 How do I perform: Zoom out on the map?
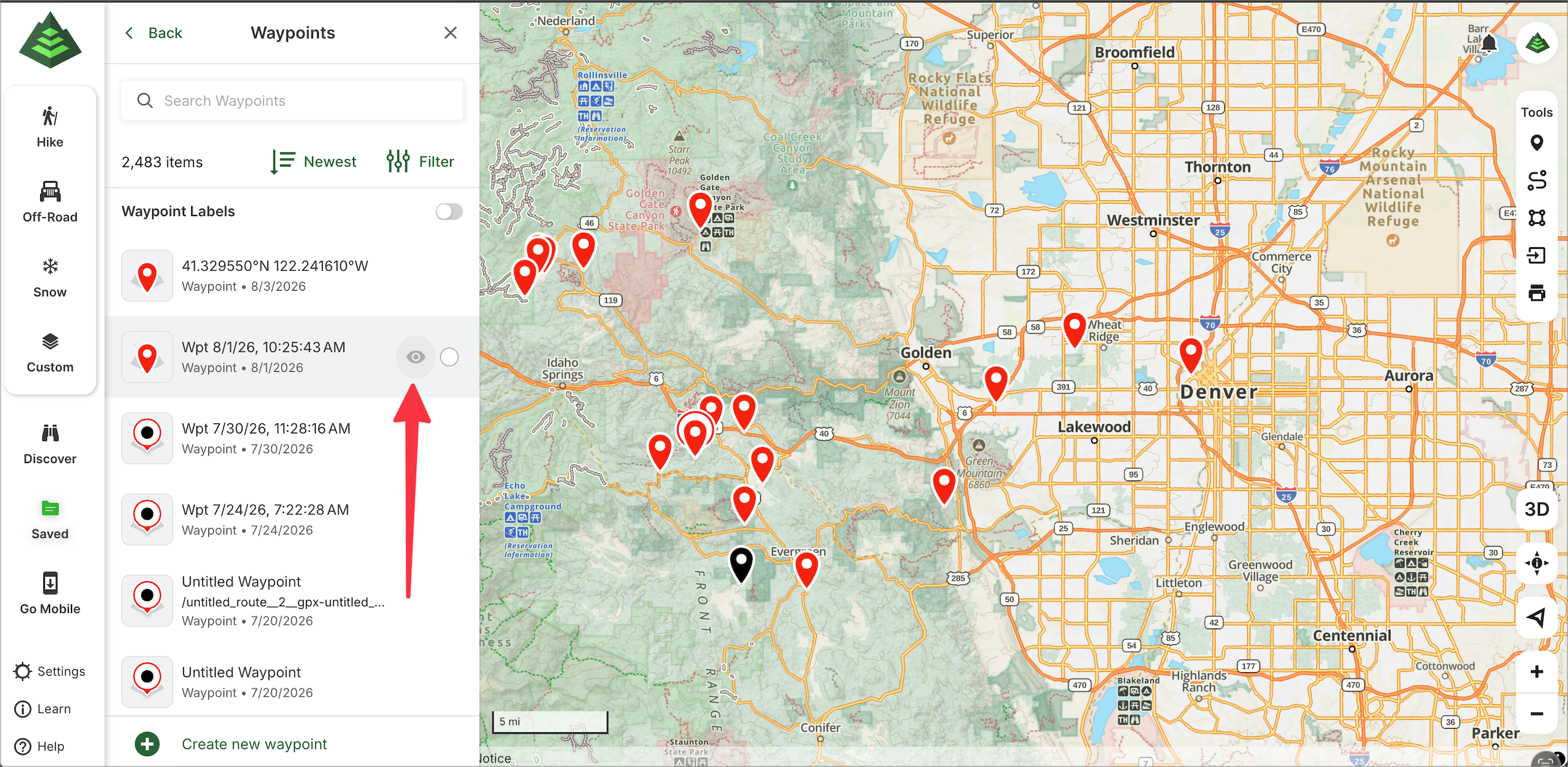[1537, 714]
